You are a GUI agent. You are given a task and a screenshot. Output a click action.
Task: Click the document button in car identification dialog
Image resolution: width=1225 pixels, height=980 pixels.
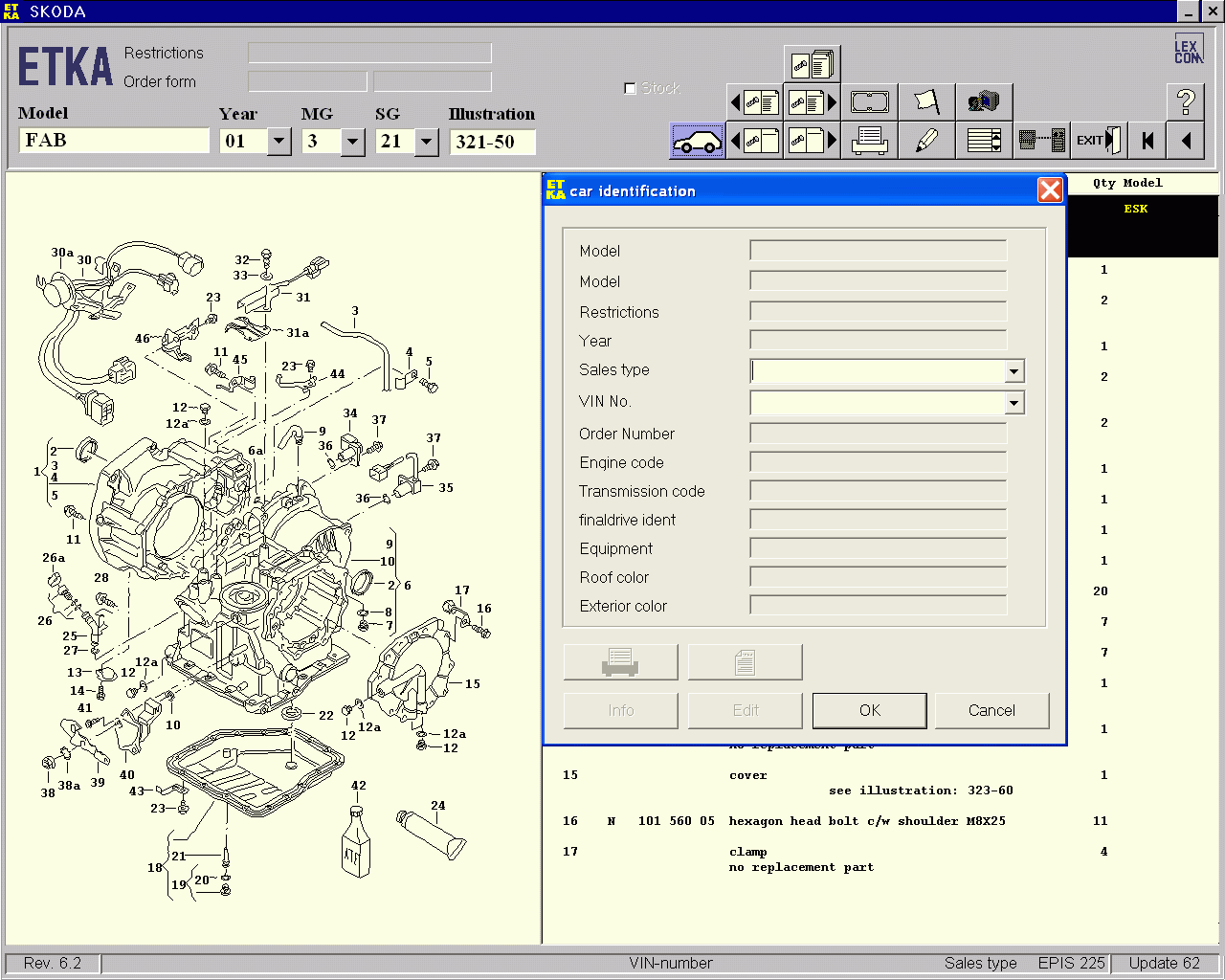point(745,661)
